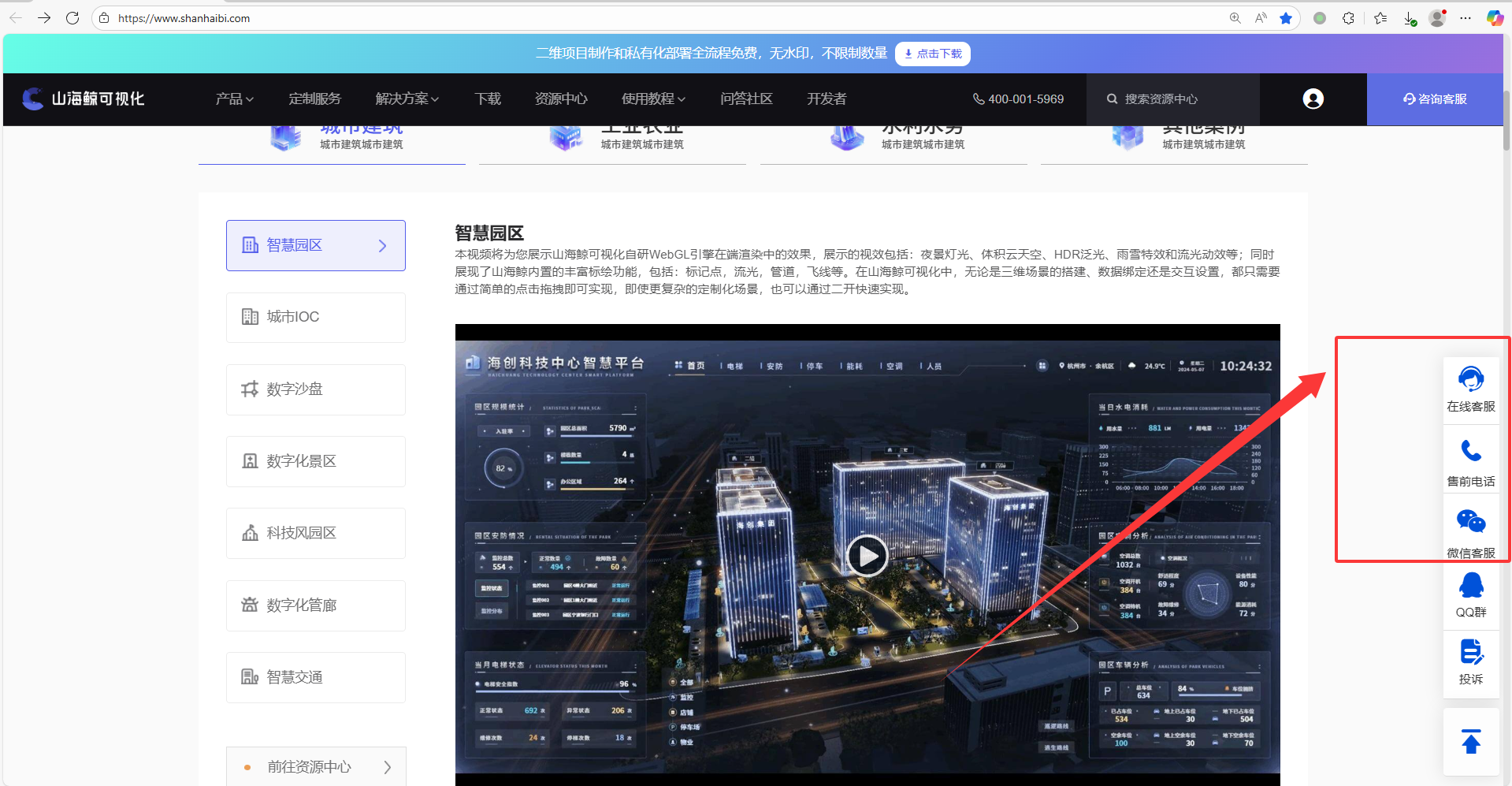
Task: Open the 定制服务 menu item
Action: (x=314, y=99)
